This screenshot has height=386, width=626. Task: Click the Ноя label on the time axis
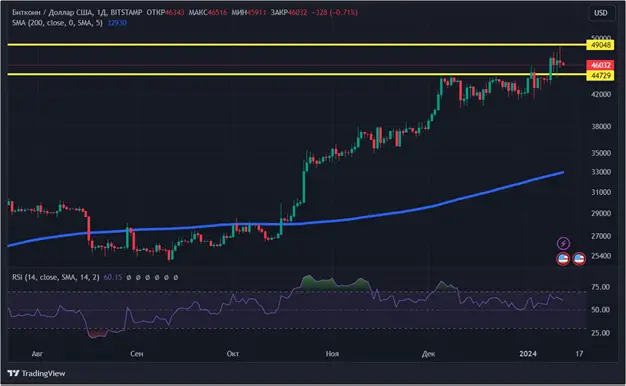tap(332, 354)
